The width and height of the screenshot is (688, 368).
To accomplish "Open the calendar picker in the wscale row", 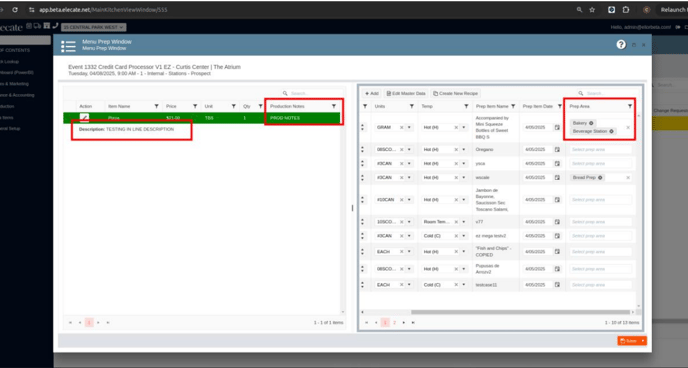I will pos(557,178).
